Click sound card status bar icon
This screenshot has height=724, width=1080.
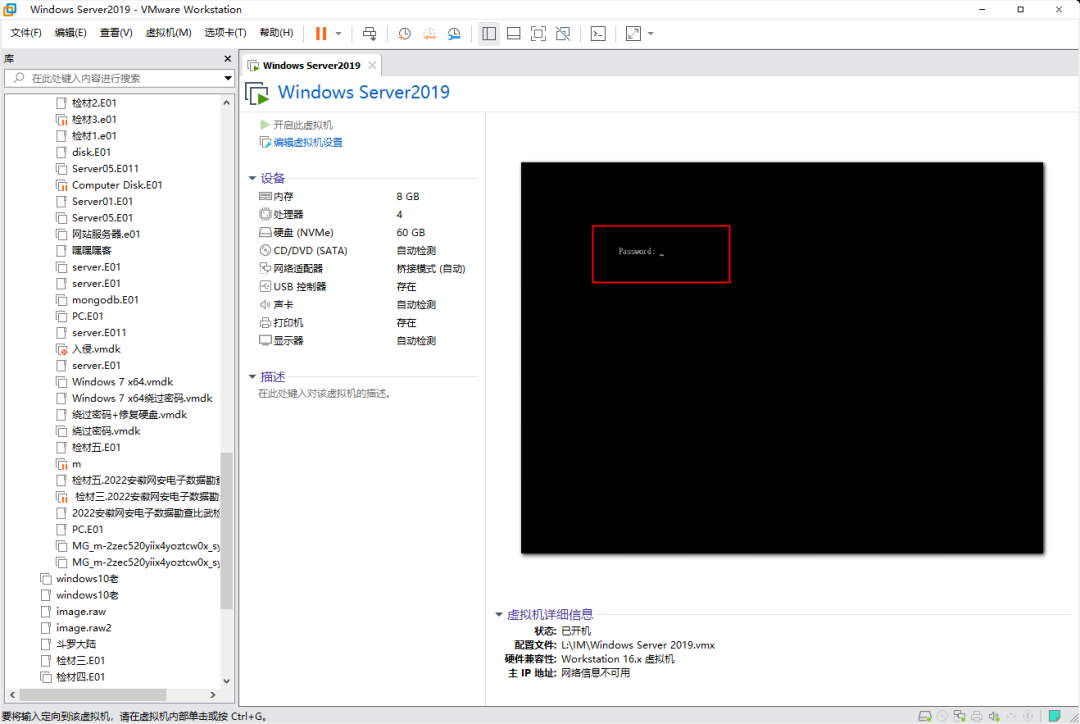tap(994, 716)
